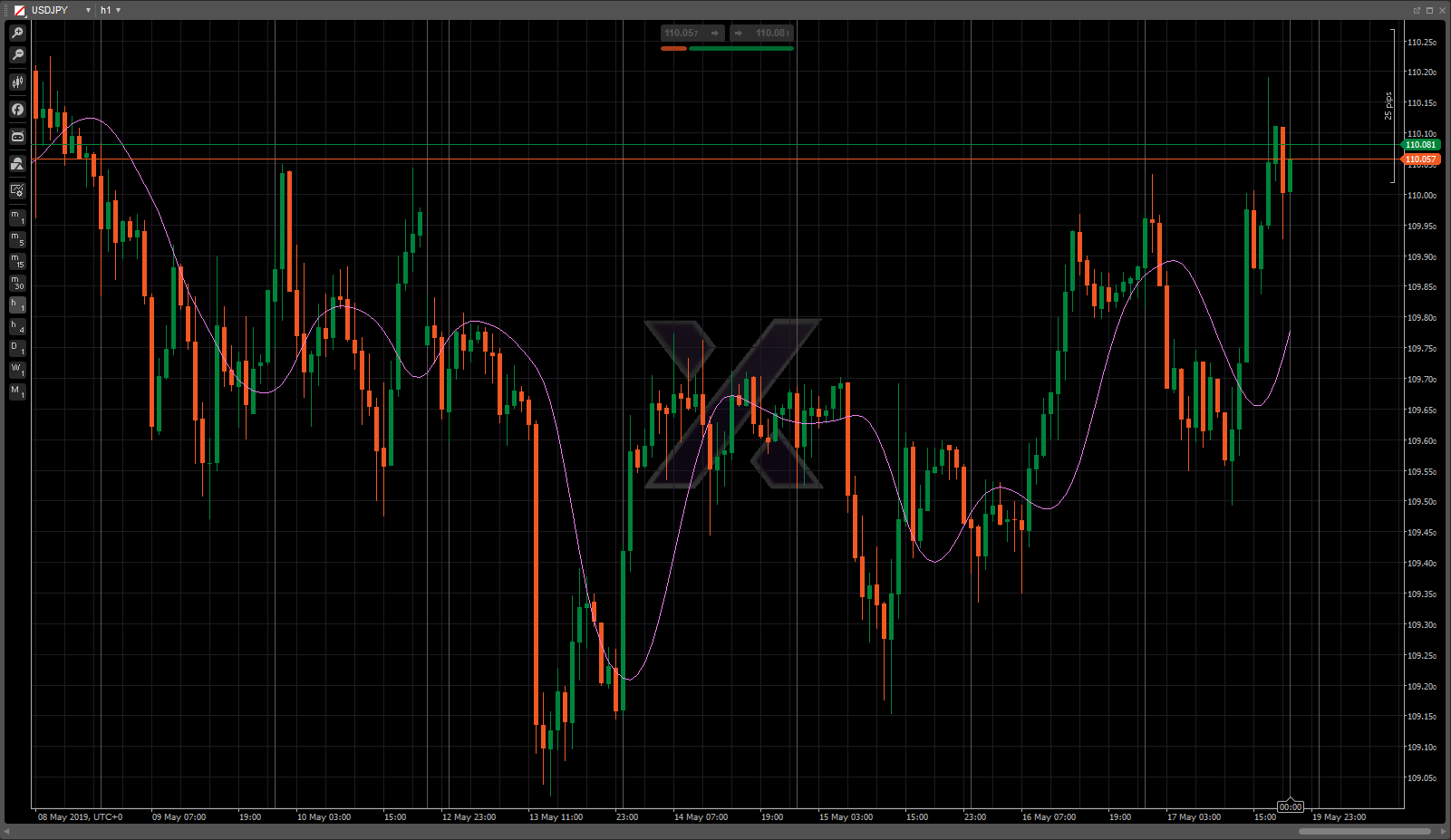The image size is (1451, 840).
Task: Click the 109.50 price axis label
Action: point(1421,502)
